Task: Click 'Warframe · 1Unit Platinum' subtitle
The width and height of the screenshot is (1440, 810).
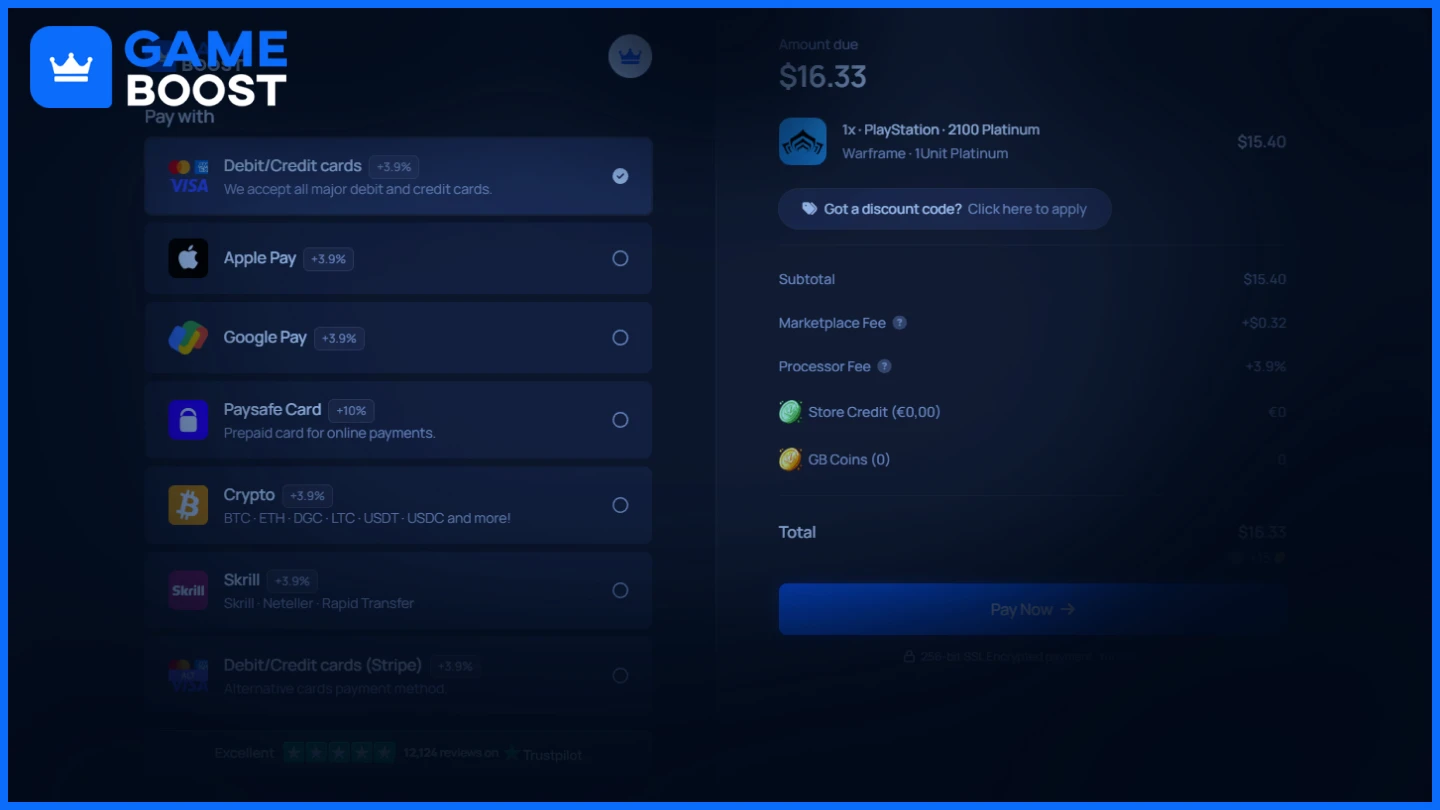Action: (x=925, y=153)
